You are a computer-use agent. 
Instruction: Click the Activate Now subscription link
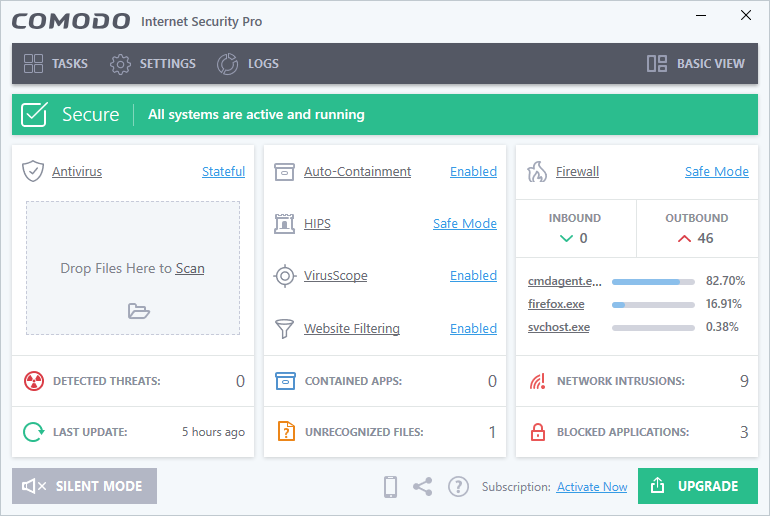click(592, 487)
